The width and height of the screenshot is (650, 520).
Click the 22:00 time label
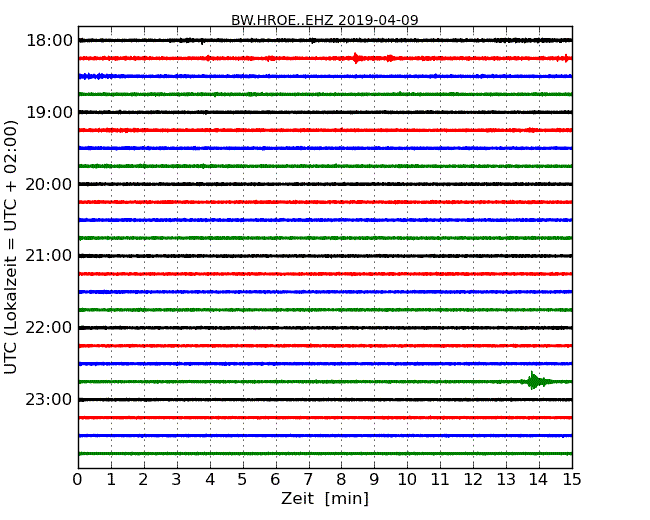click(x=49, y=328)
